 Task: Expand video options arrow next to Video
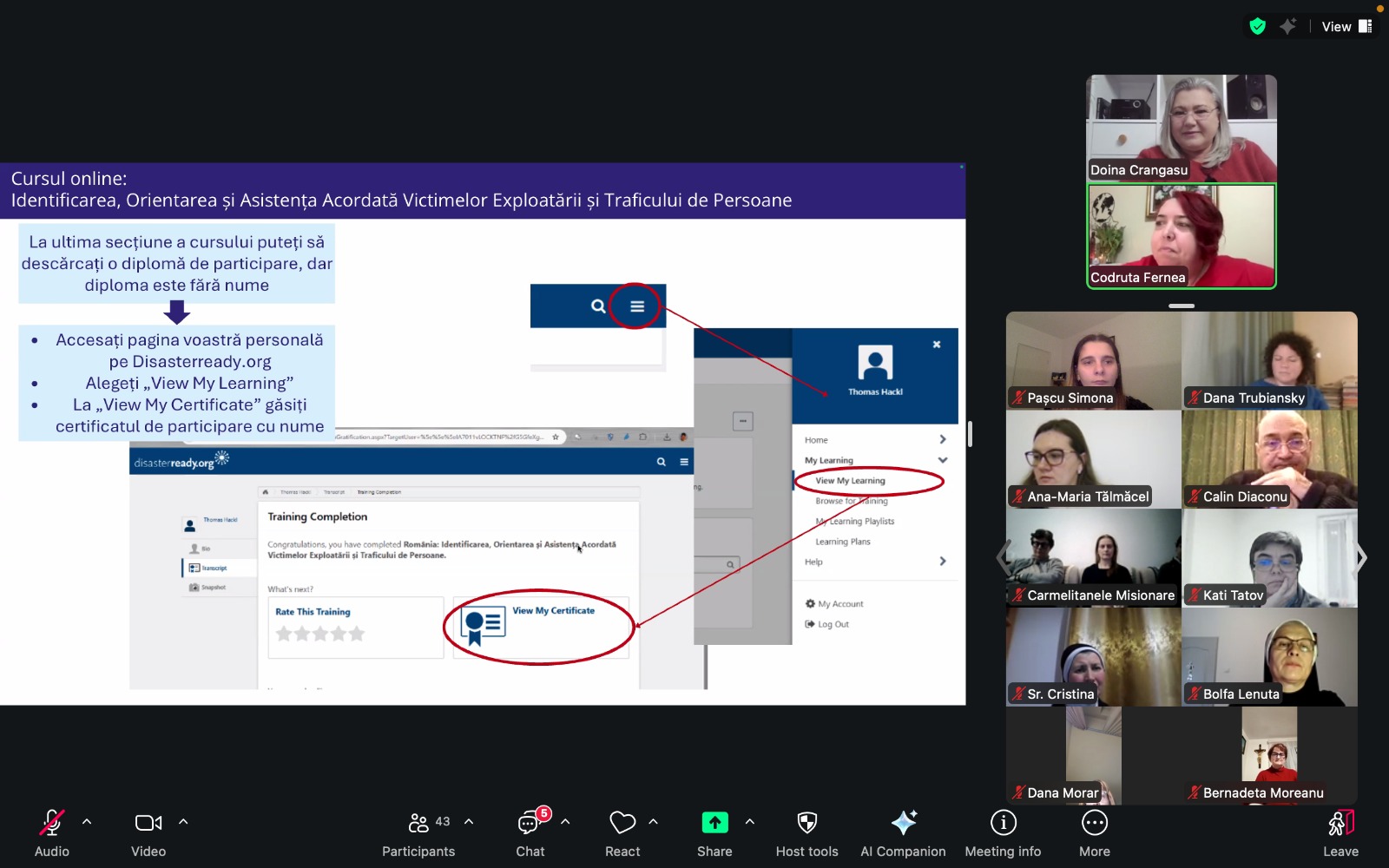point(183,821)
